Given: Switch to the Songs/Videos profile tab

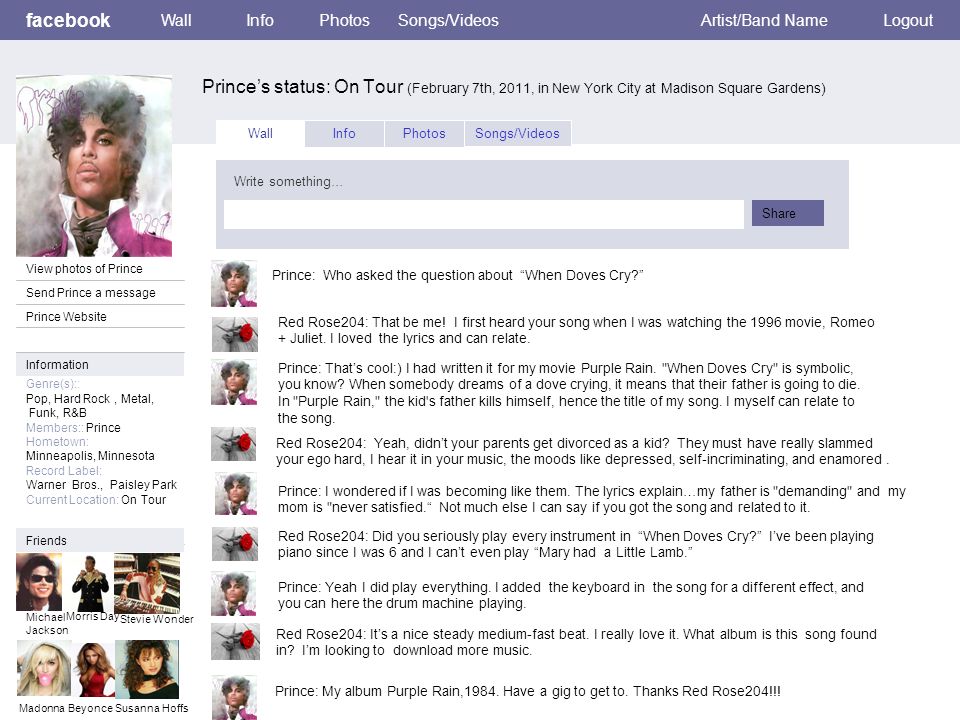Looking at the screenshot, I should (517, 133).
